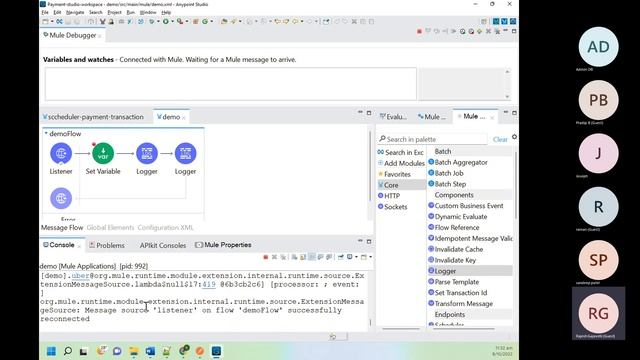Click Add Modules in palette
Image resolution: width=640 pixels, height=360 pixels.
pyautogui.click(x=401, y=163)
